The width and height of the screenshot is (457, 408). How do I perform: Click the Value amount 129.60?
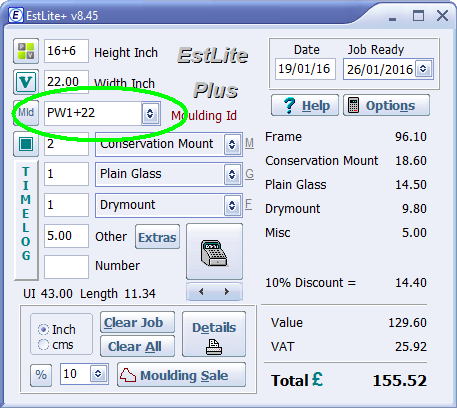[x=407, y=323]
